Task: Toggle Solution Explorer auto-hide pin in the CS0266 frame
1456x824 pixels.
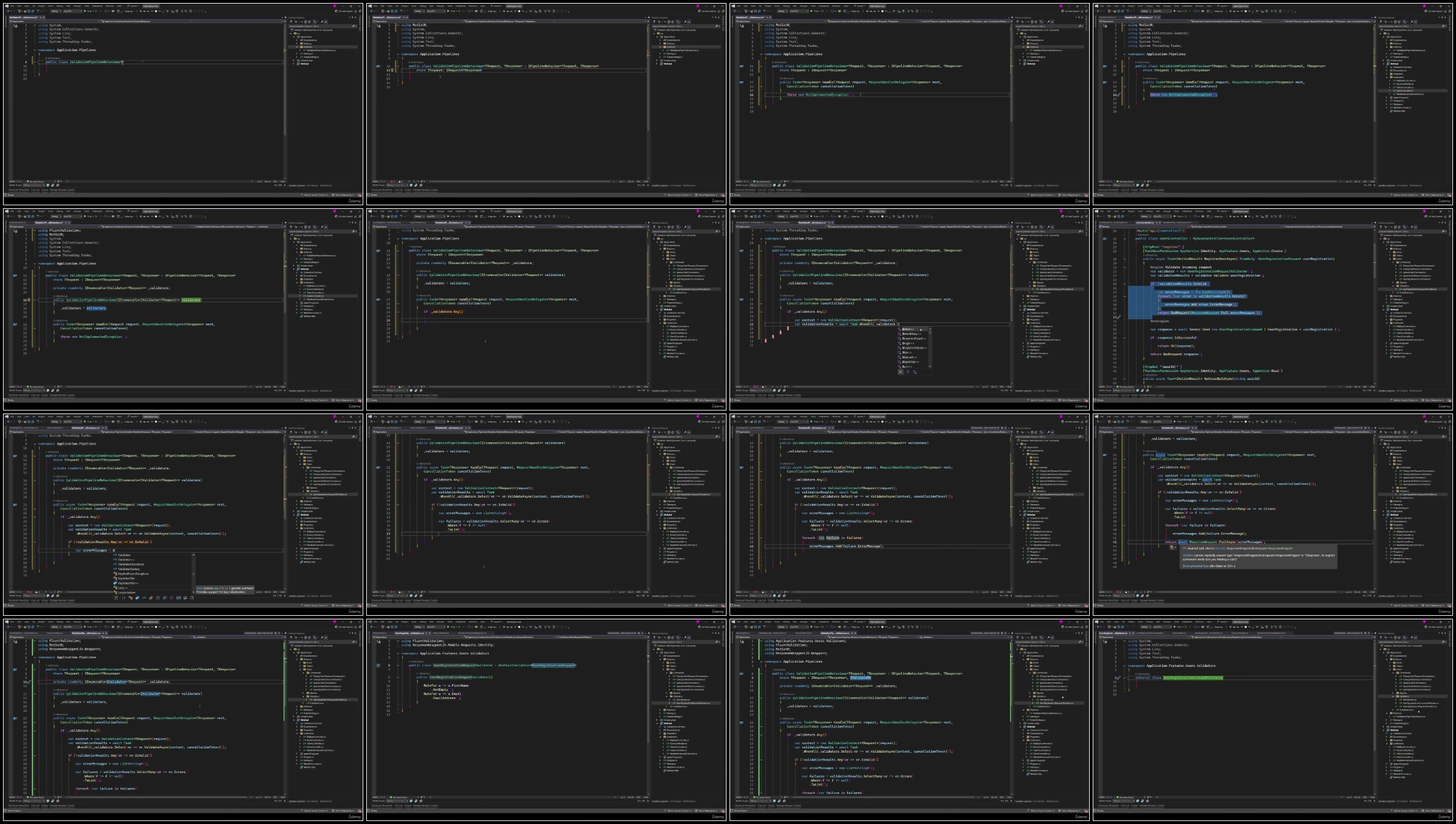Action: [x=1443, y=428]
